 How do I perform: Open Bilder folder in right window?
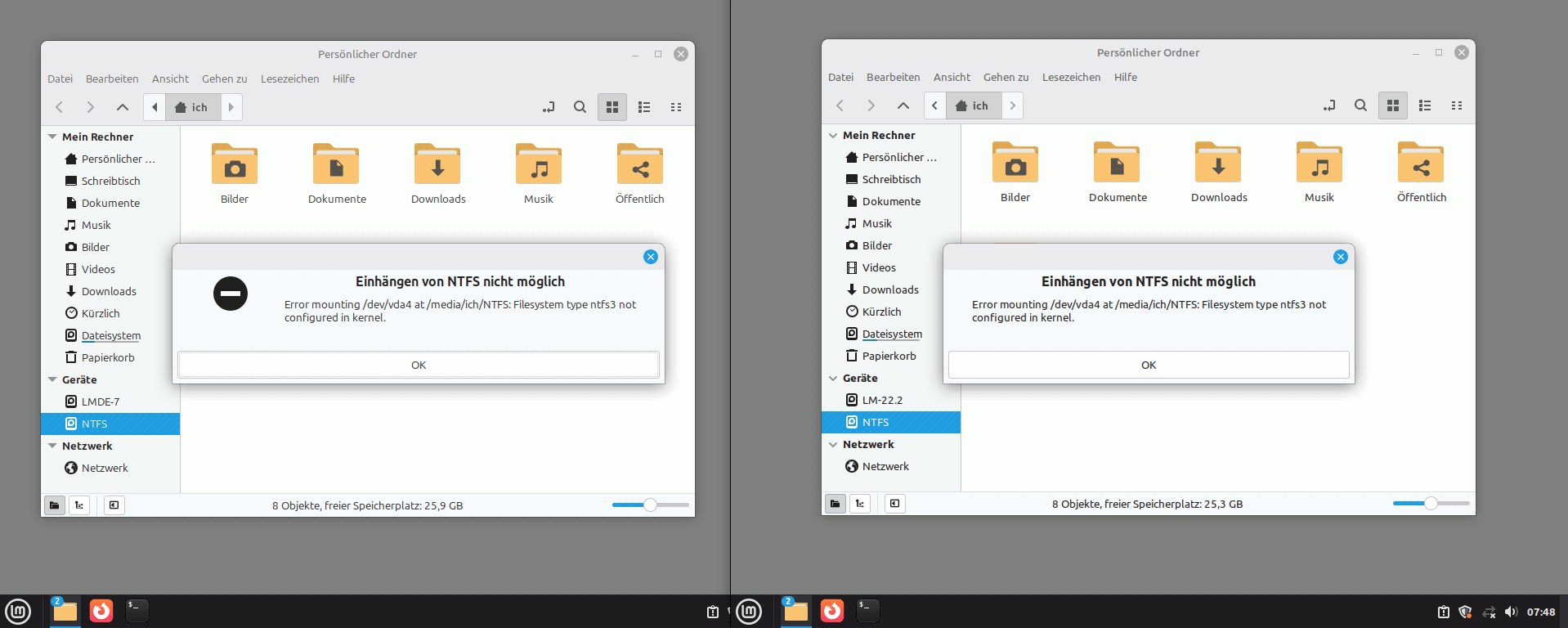pyautogui.click(x=1015, y=171)
